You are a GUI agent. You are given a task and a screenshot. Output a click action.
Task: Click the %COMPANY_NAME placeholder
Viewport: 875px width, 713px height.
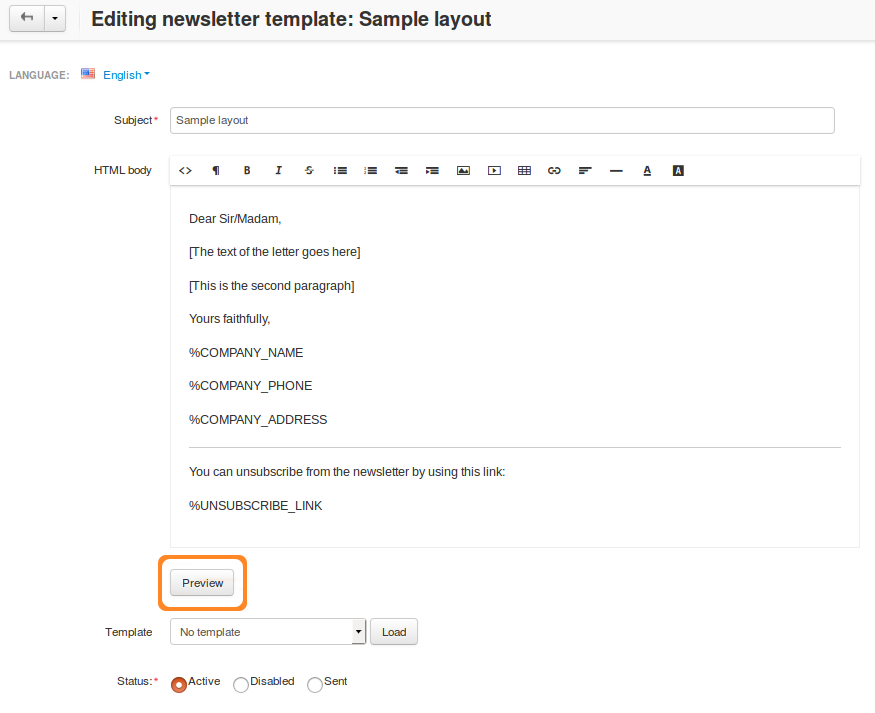tap(246, 353)
